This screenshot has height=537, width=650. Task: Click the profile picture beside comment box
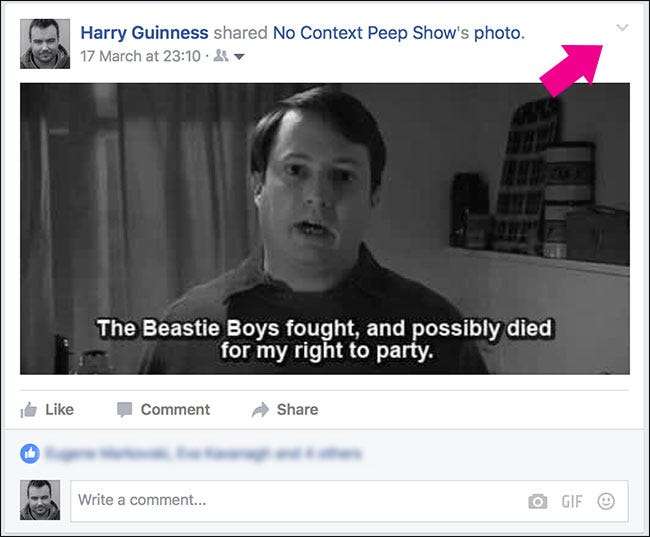40,500
